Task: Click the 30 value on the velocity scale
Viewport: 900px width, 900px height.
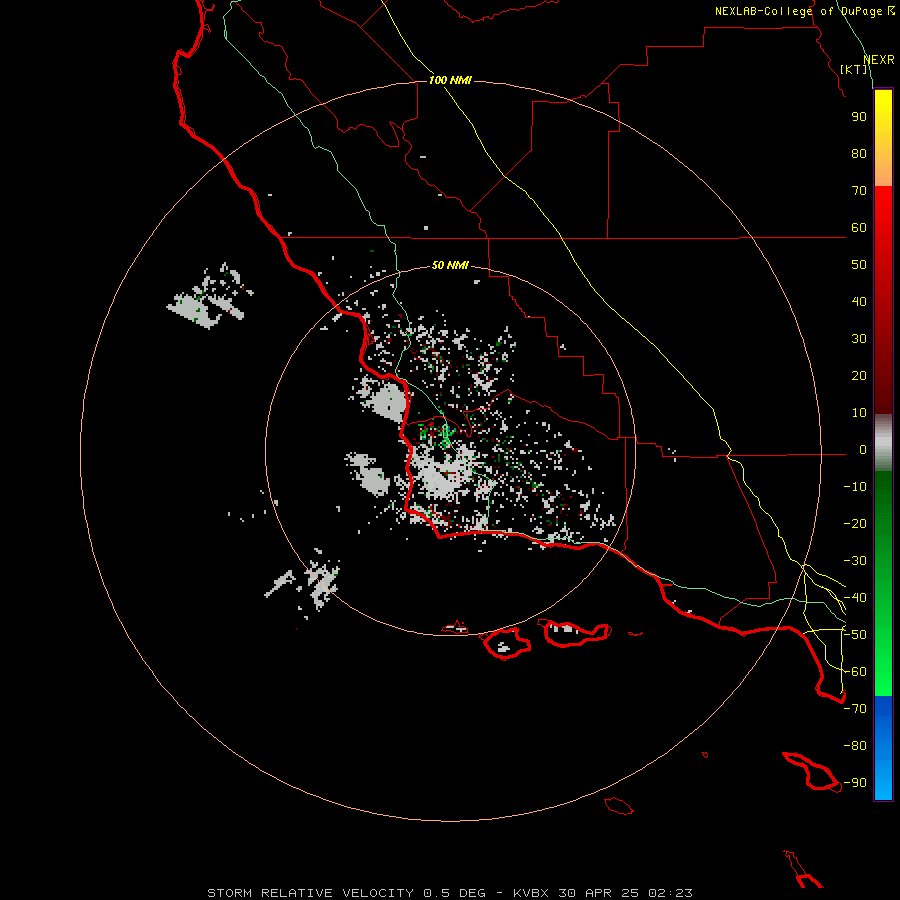Action: tap(859, 339)
